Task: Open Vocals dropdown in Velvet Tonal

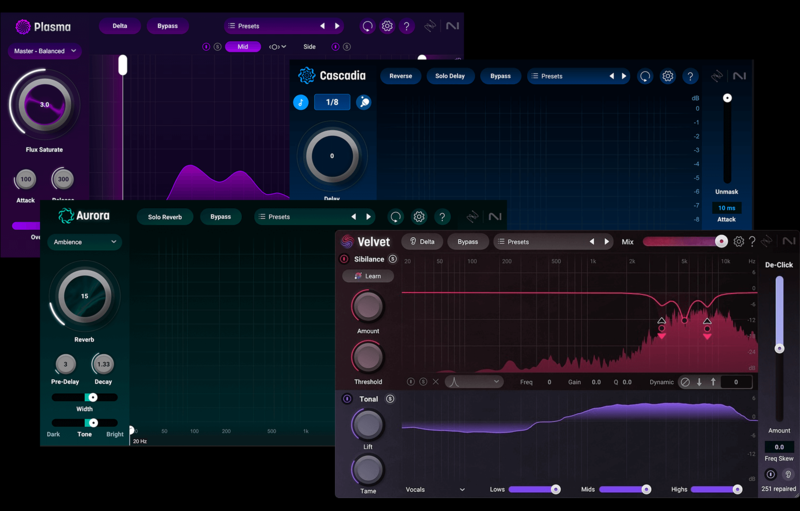Action: coord(435,490)
